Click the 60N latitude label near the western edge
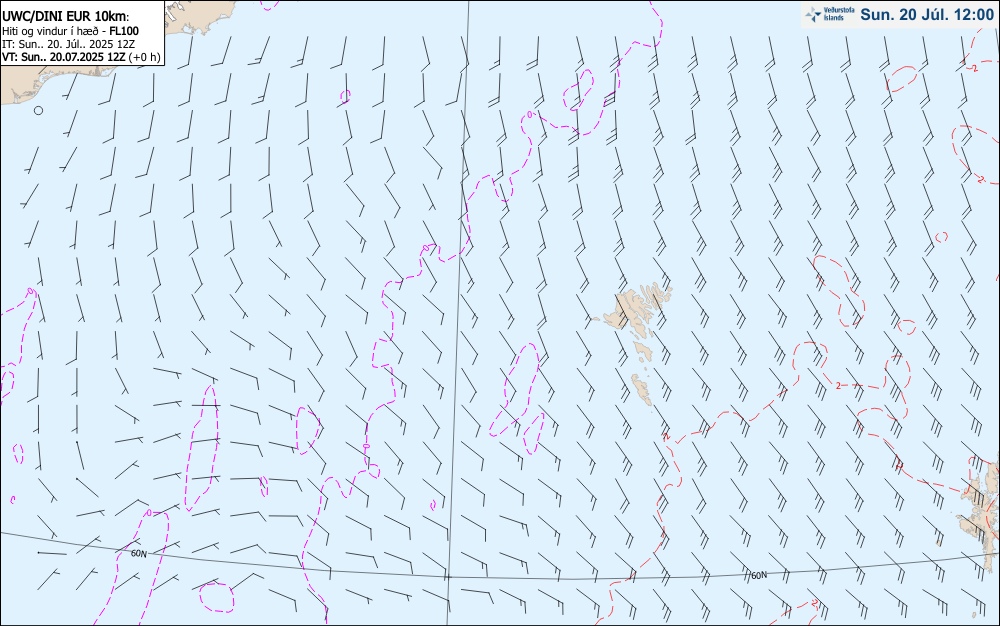 tap(138, 553)
